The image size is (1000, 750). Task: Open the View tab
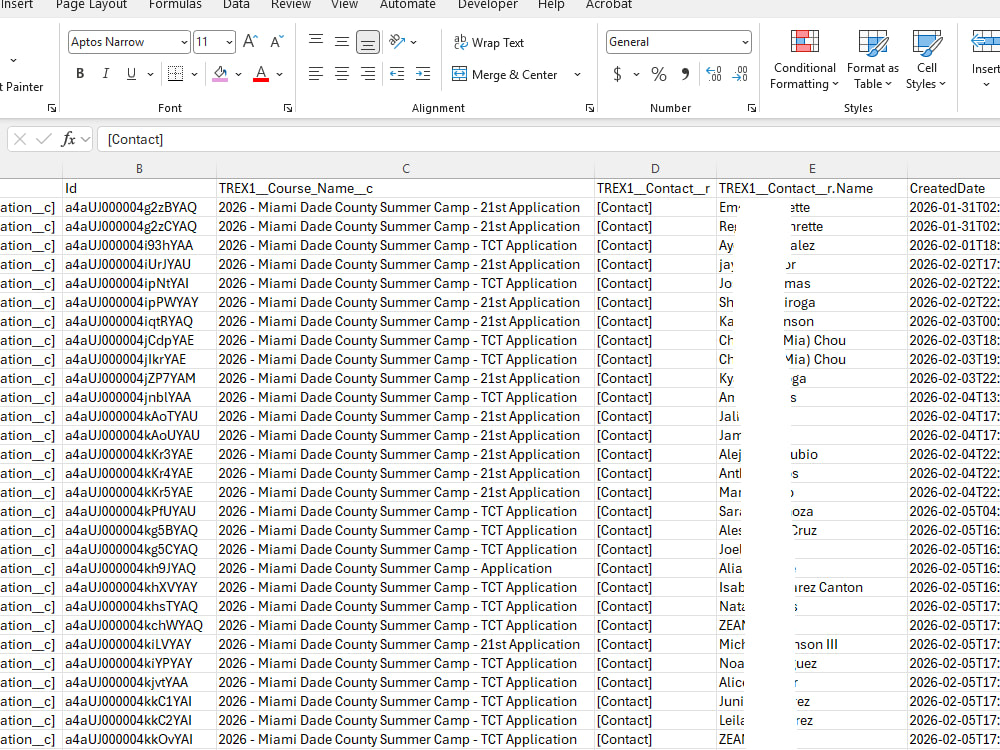[344, 4]
